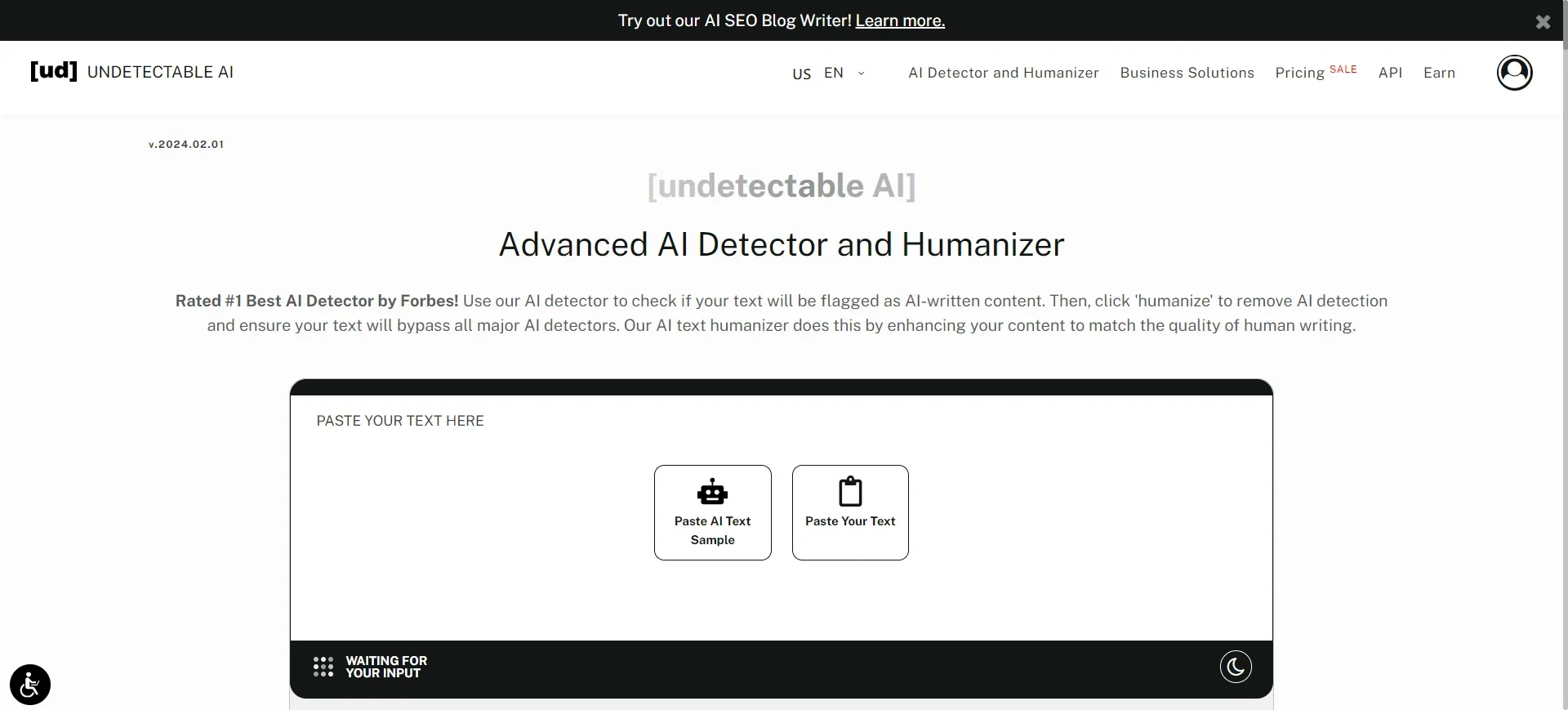Open the accessibility options widget
1568x710 pixels.
(x=30, y=684)
